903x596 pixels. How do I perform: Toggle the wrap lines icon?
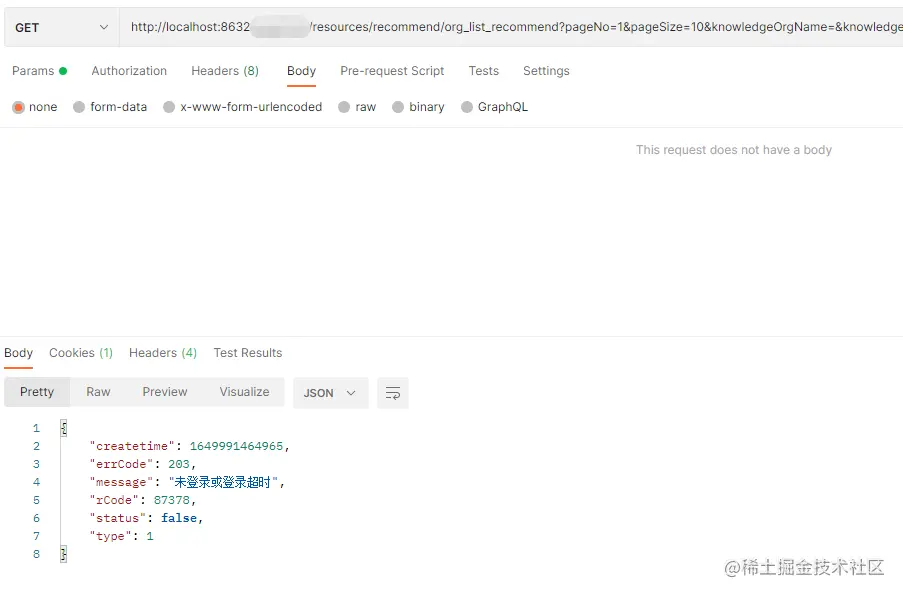click(x=393, y=393)
